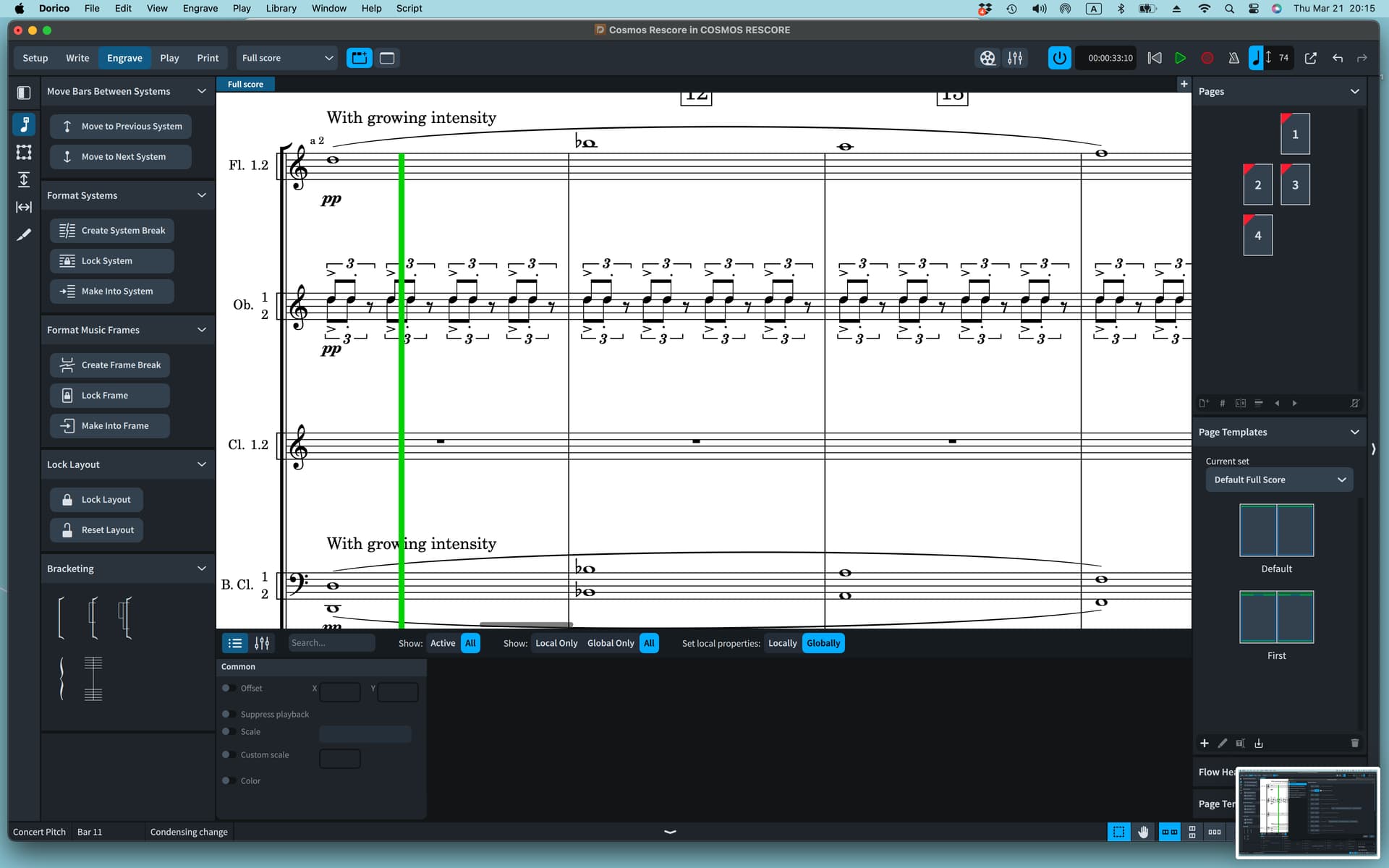This screenshot has width=1389, height=868.
Task: Select the Staff Spacing tool
Action: click(x=24, y=179)
